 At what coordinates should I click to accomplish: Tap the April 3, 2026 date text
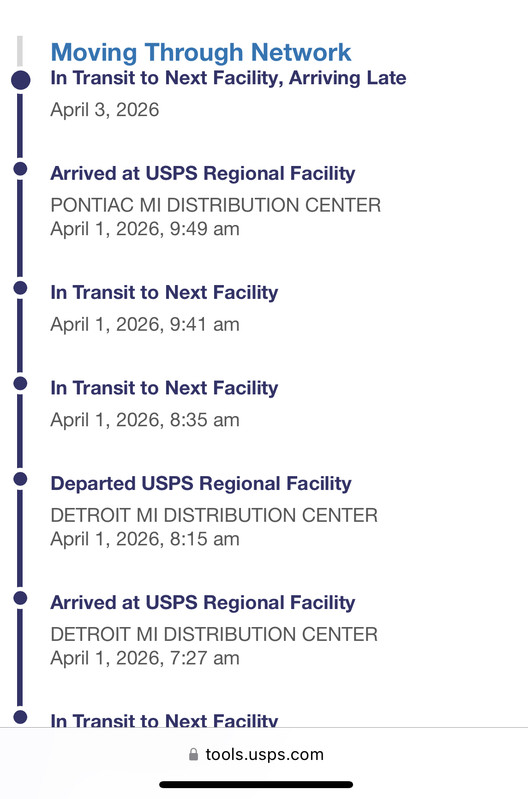104,110
